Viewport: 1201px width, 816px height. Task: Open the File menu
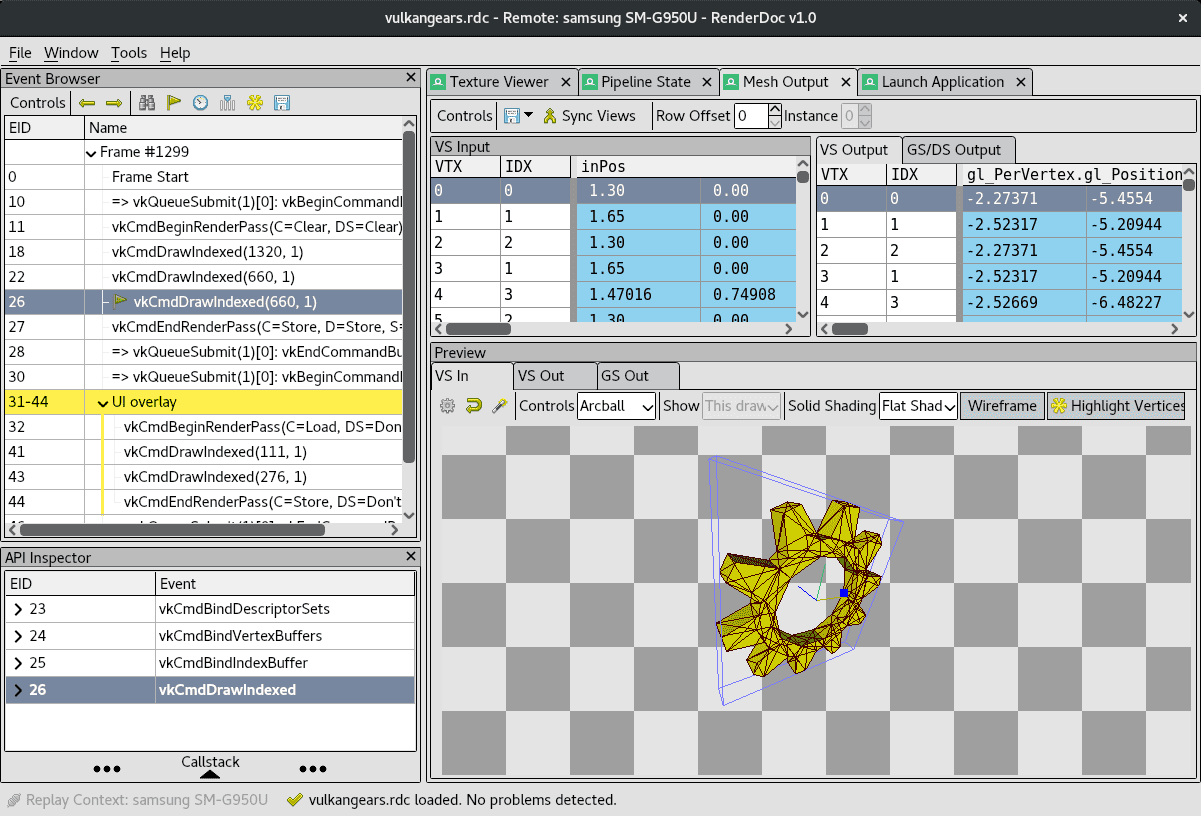[x=20, y=53]
